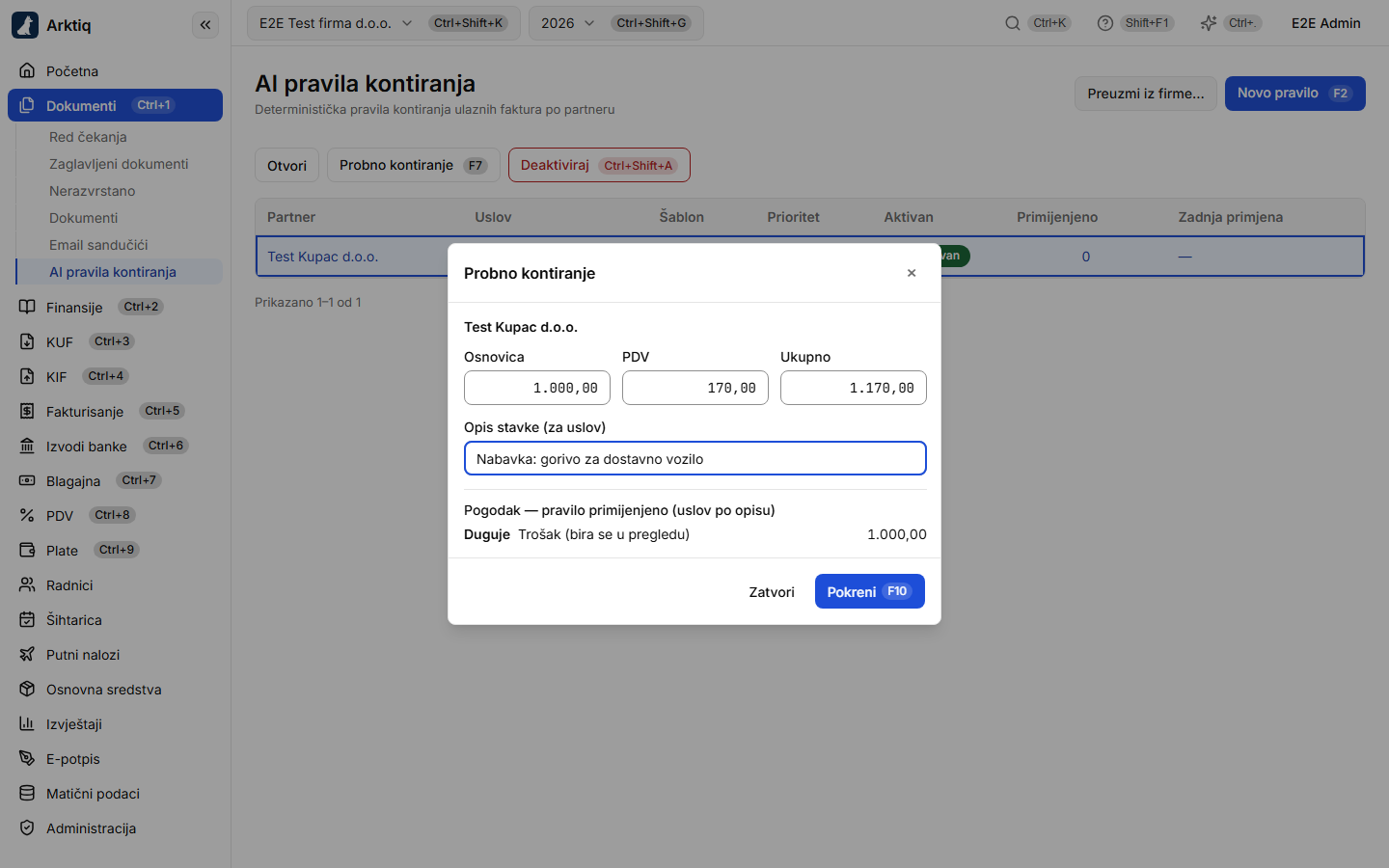Expand the E2E Test firma company dropdown

(383, 23)
